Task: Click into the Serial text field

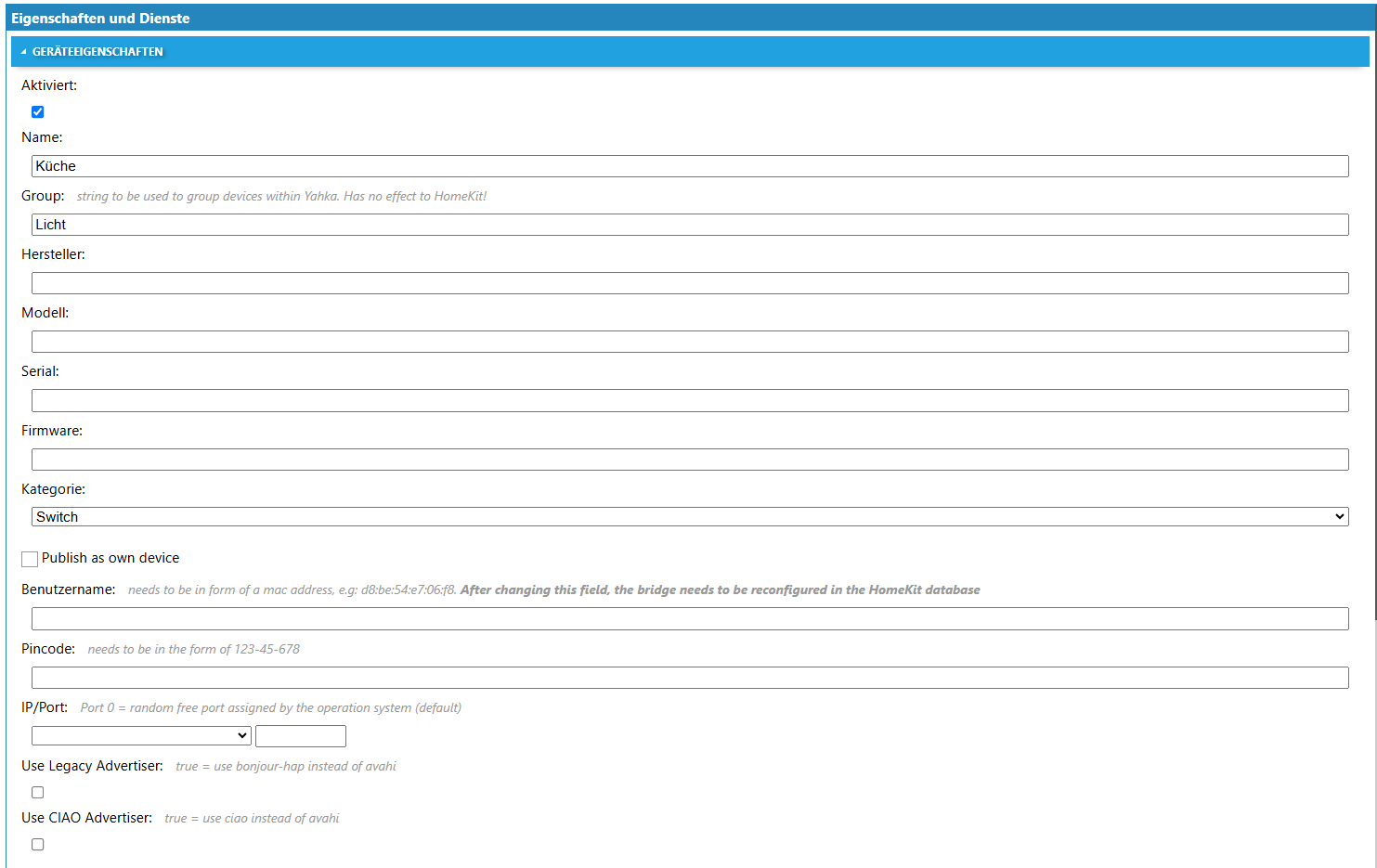Action: [x=689, y=400]
